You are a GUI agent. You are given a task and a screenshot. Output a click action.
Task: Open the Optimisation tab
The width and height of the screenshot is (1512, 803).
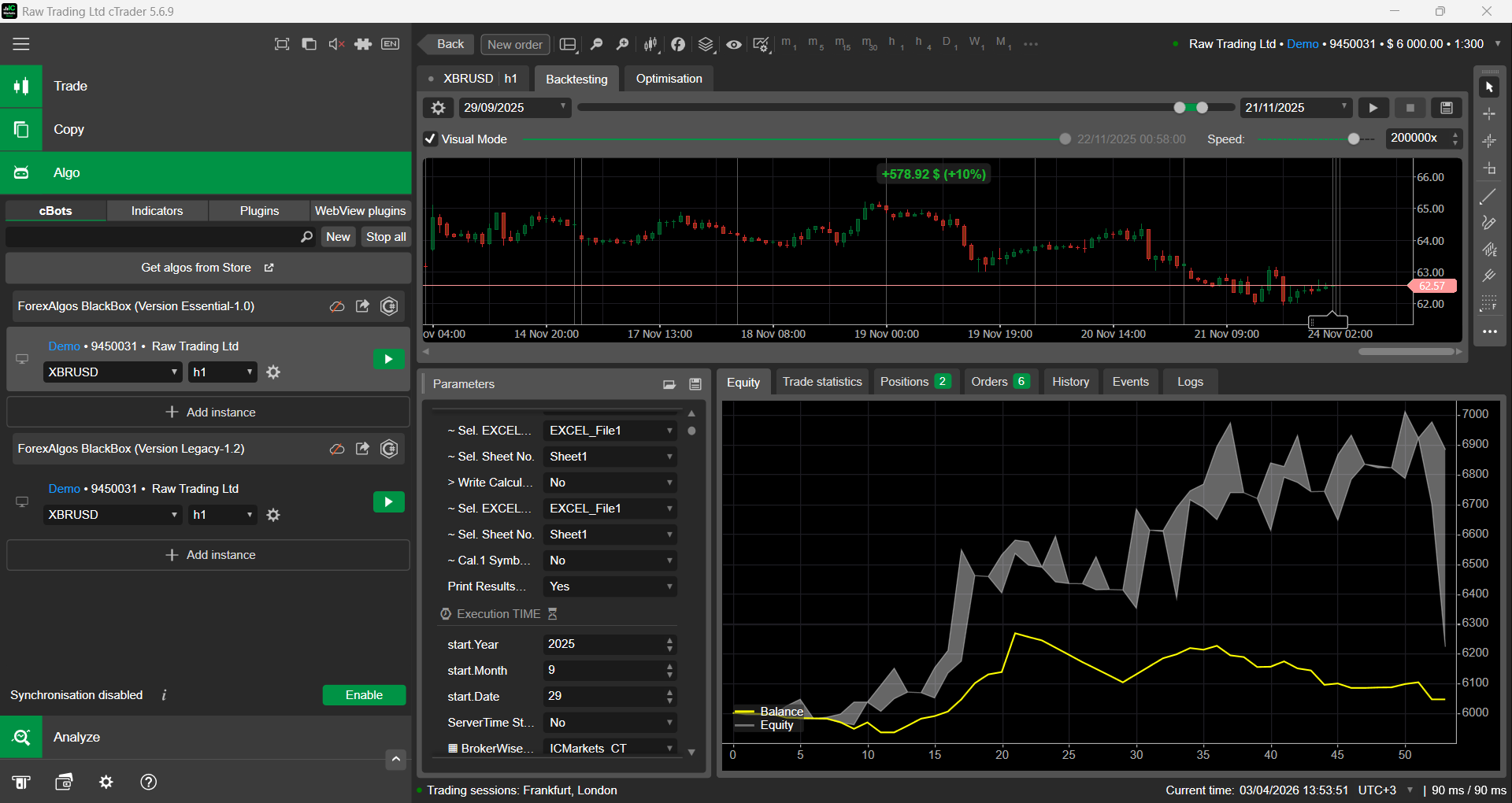(x=669, y=79)
